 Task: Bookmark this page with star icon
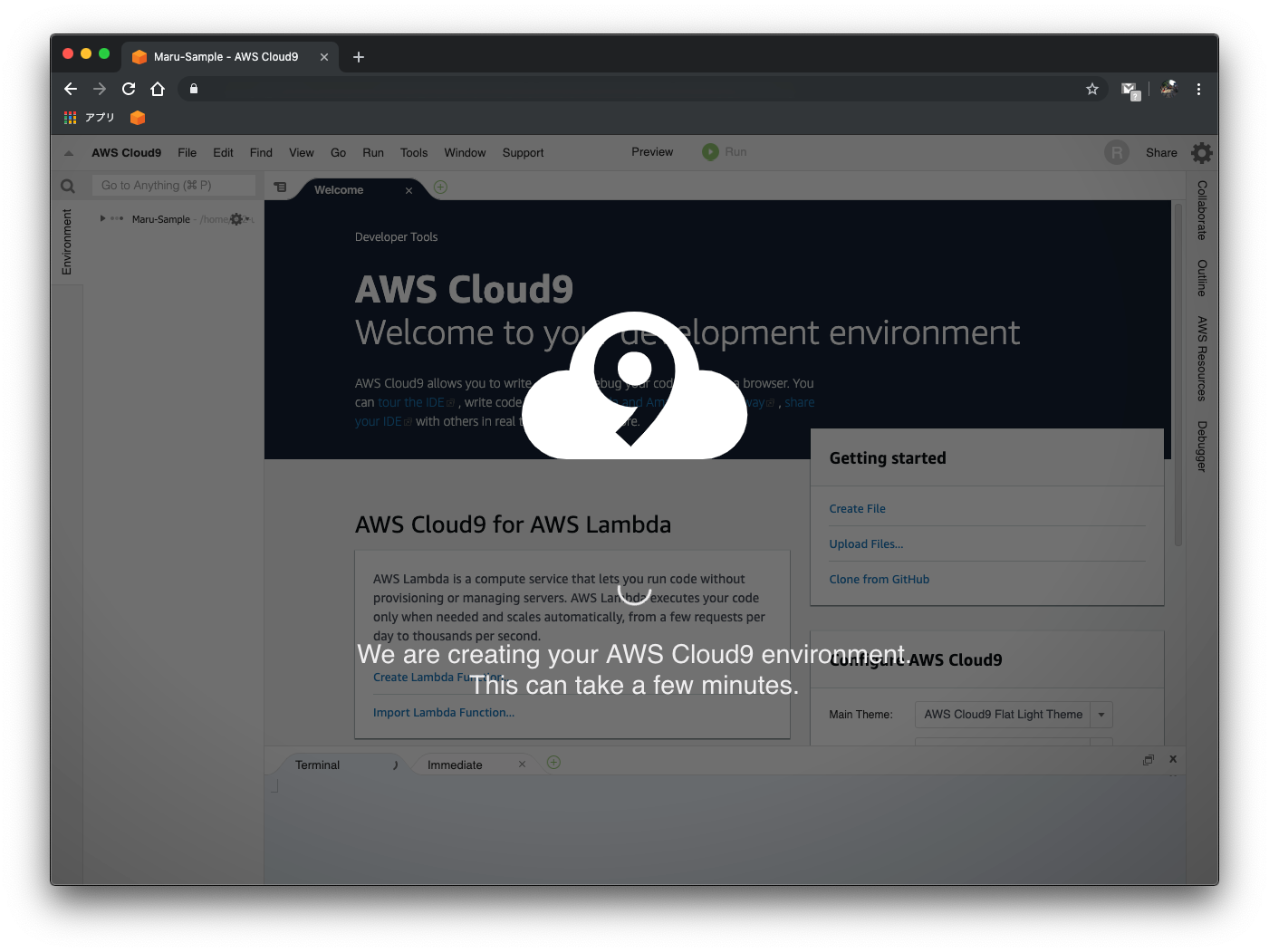(1092, 89)
